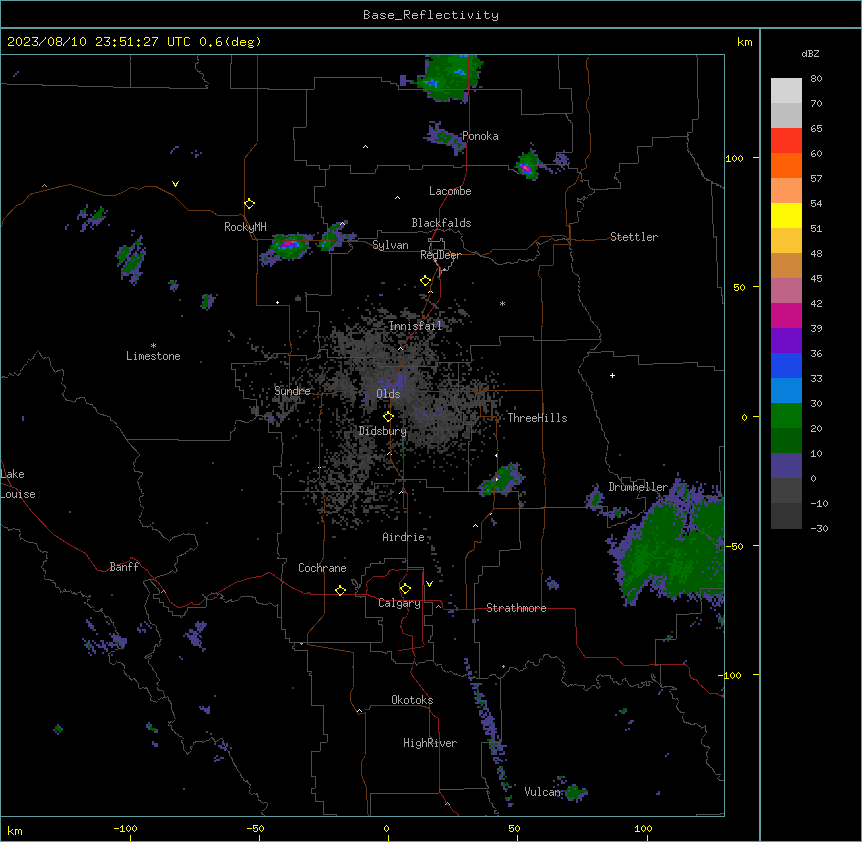Click the Cochrane town label
This screenshot has height=842, width=862.
[322, 568]
